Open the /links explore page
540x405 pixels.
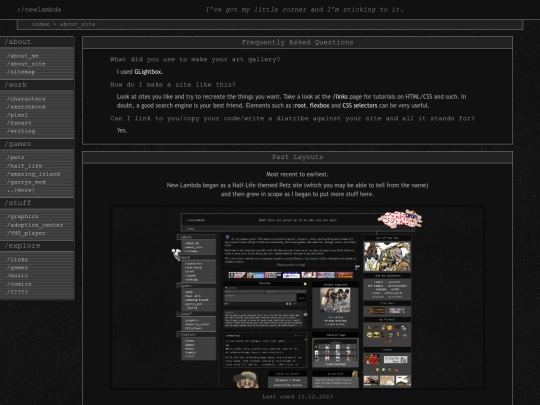(x=17, y=259)
